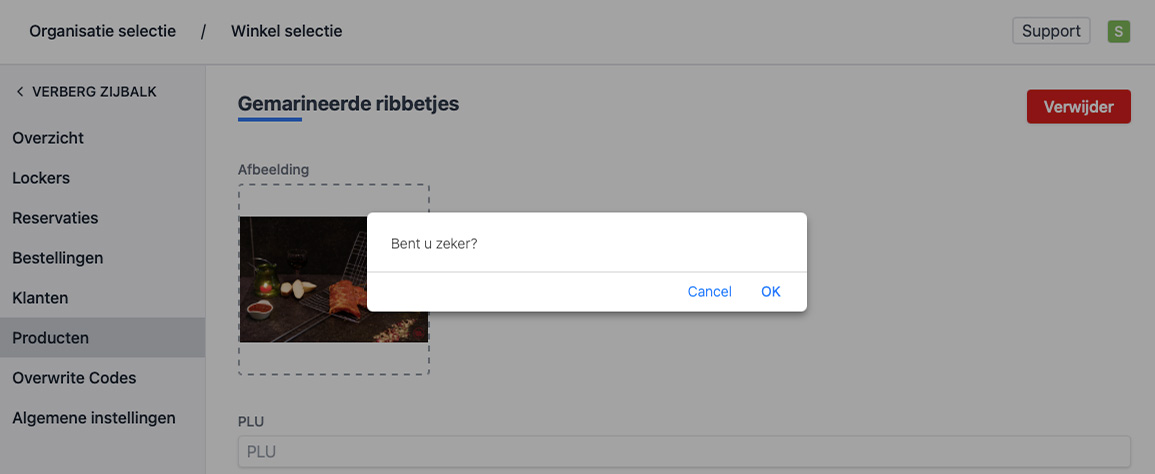1155x474 pixels.
Task: Open Bestellingen from the sidebar
Action: coord(58,258)
